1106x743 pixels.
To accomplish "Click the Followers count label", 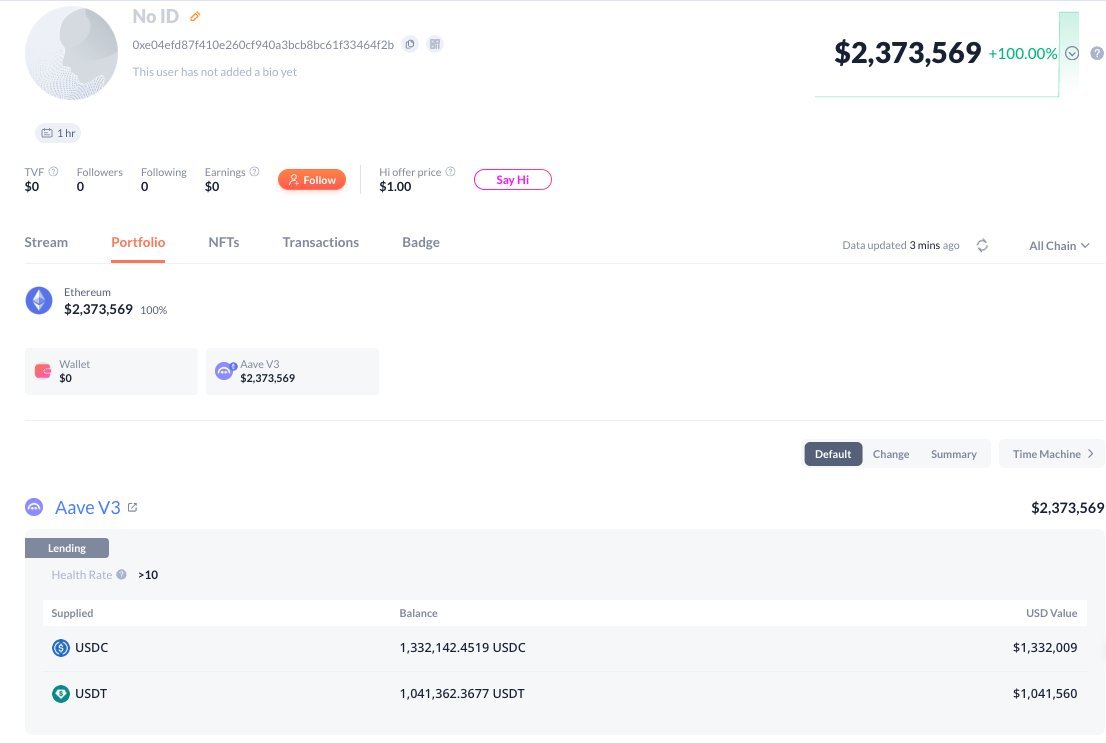I will (99, 172).
